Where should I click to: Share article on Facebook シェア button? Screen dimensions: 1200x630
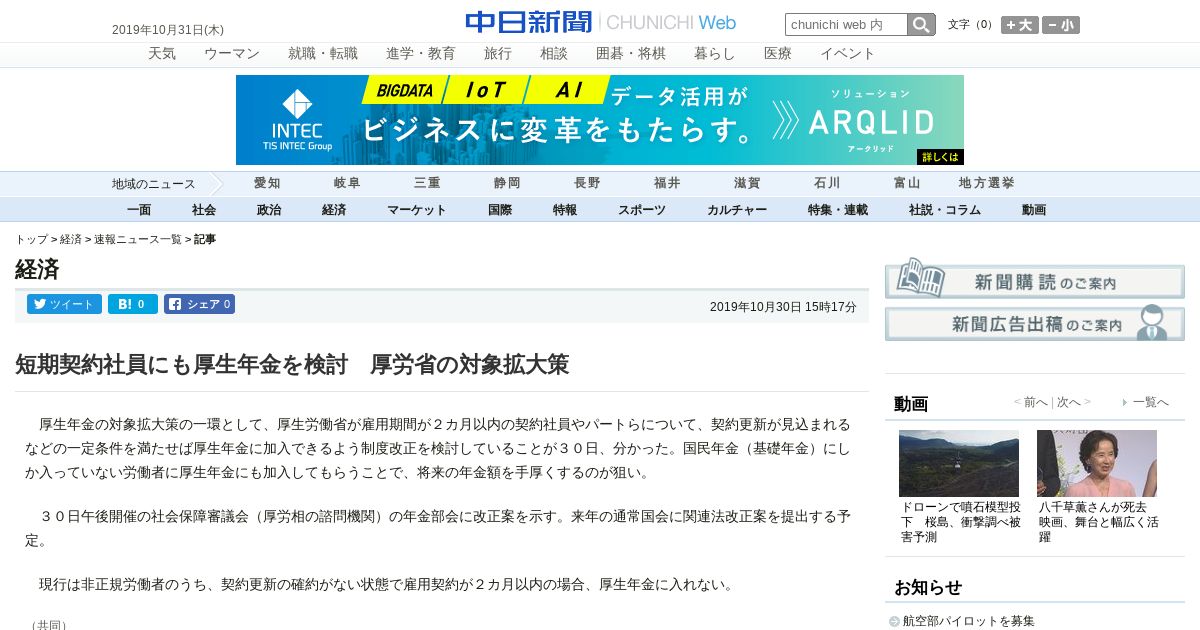tap(199, 304)
